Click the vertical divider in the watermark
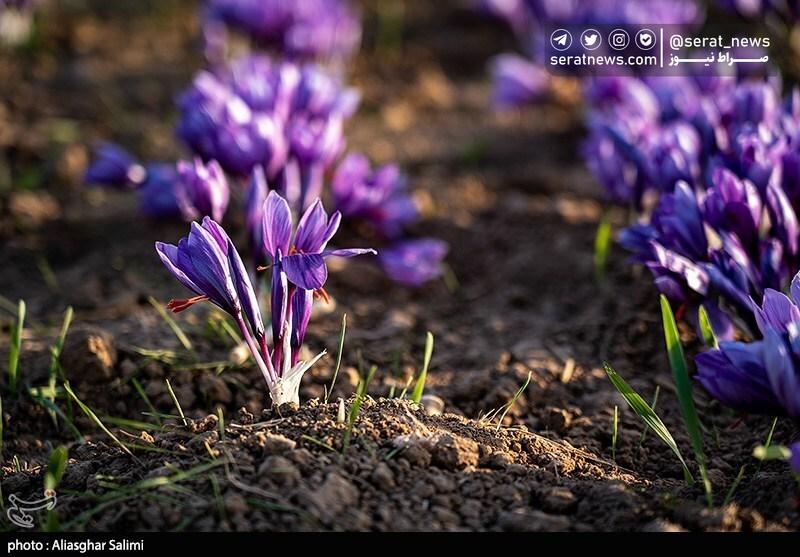The height and width of the screenshot is (557, 800). click(x=661, y=48)
